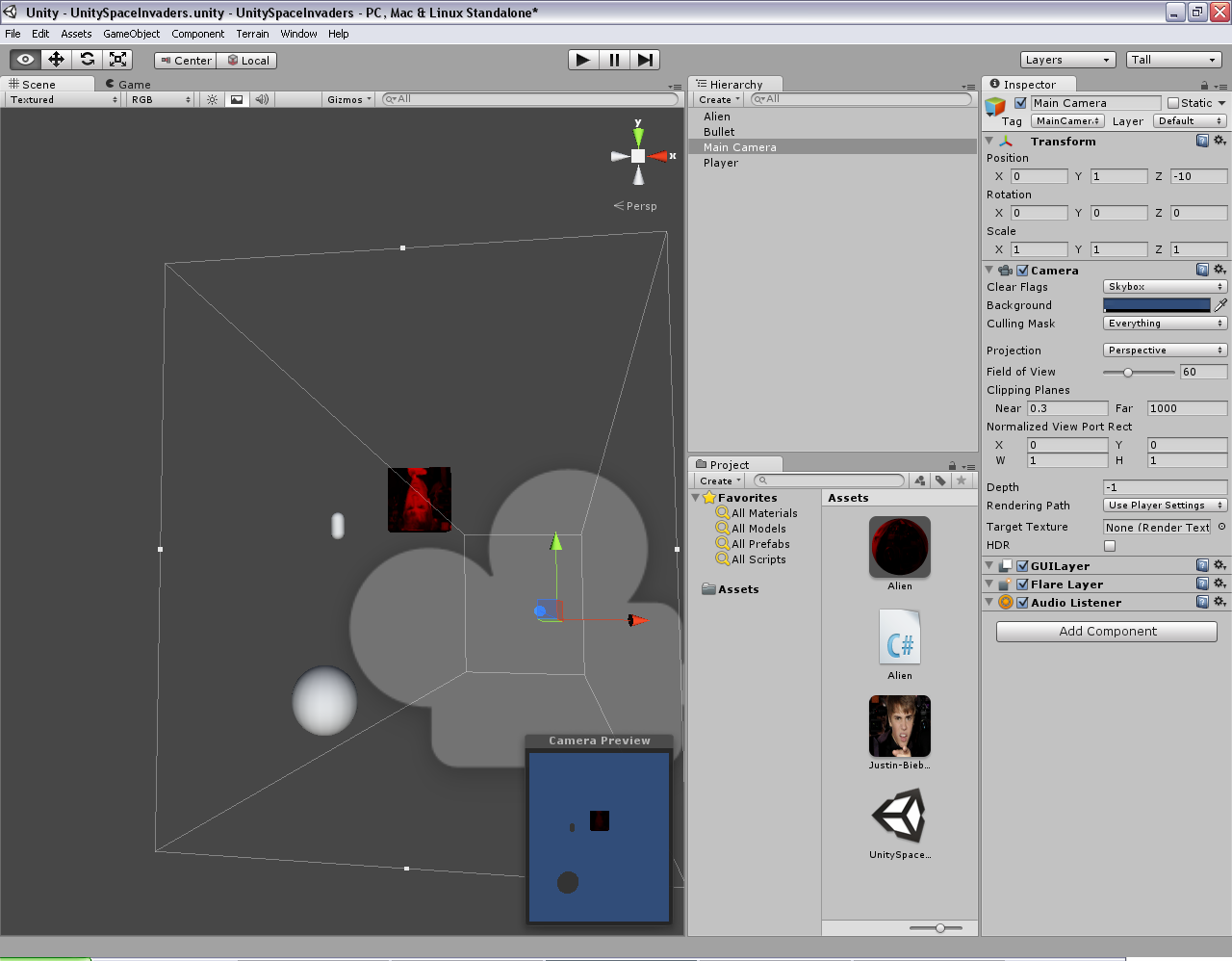1232x961 pixels.
Task: Select the Alien C# script asset
Action: [900, 644]
